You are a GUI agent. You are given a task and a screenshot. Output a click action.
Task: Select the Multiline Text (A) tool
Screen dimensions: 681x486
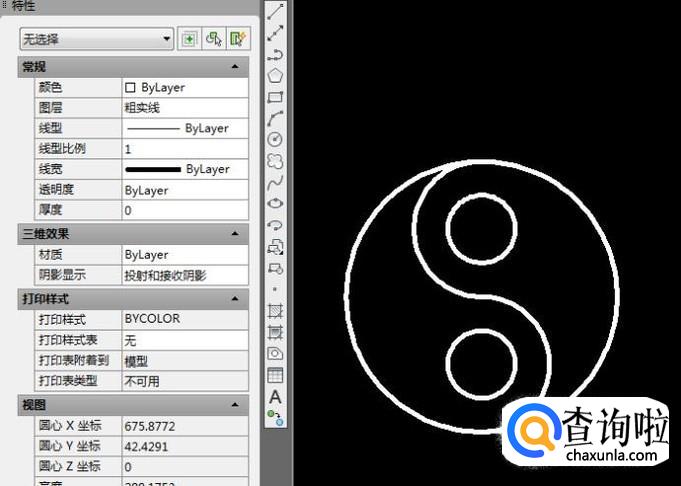tap(276, 397)
